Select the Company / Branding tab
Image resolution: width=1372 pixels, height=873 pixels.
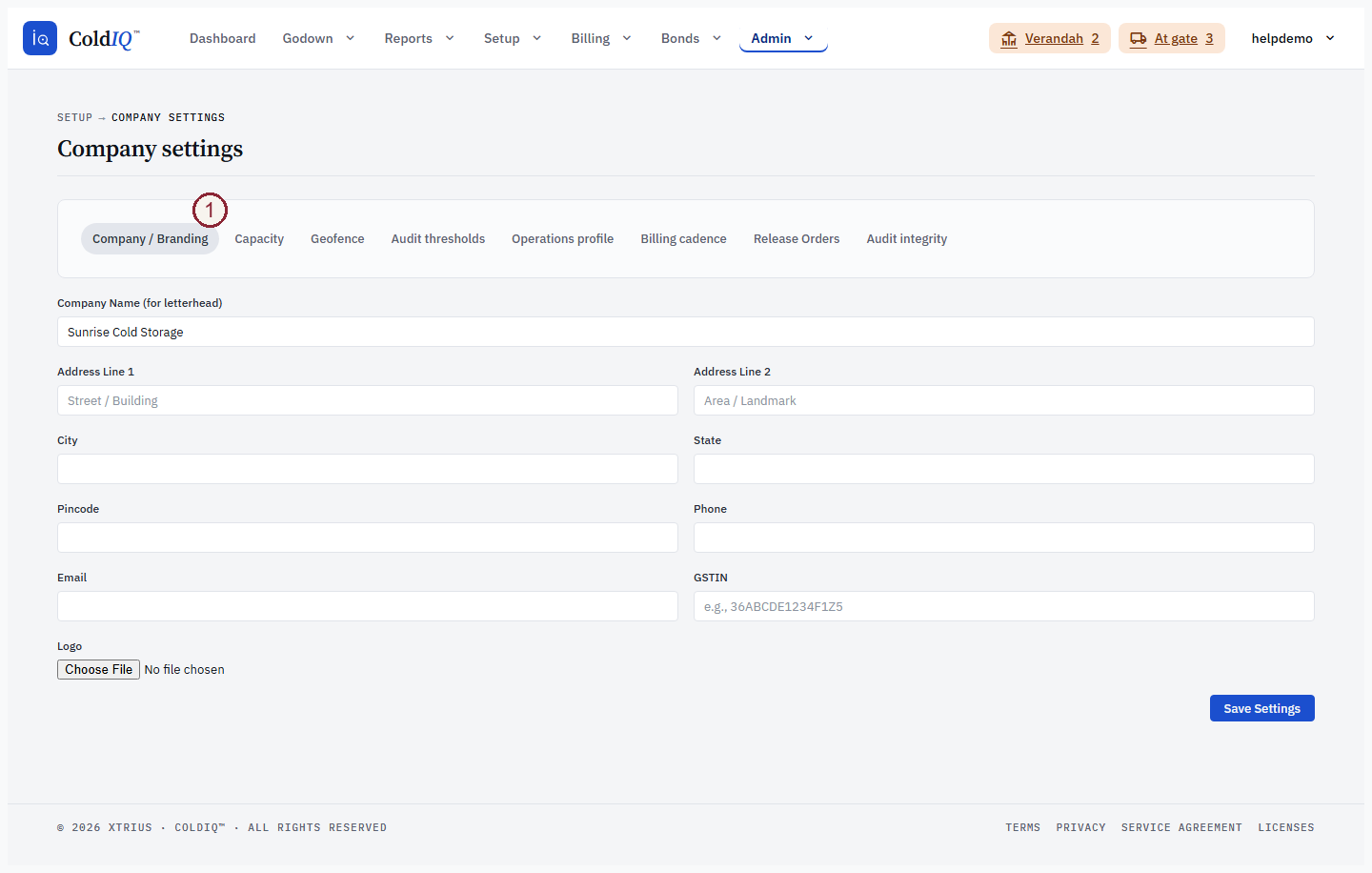(x=151, y=238)
